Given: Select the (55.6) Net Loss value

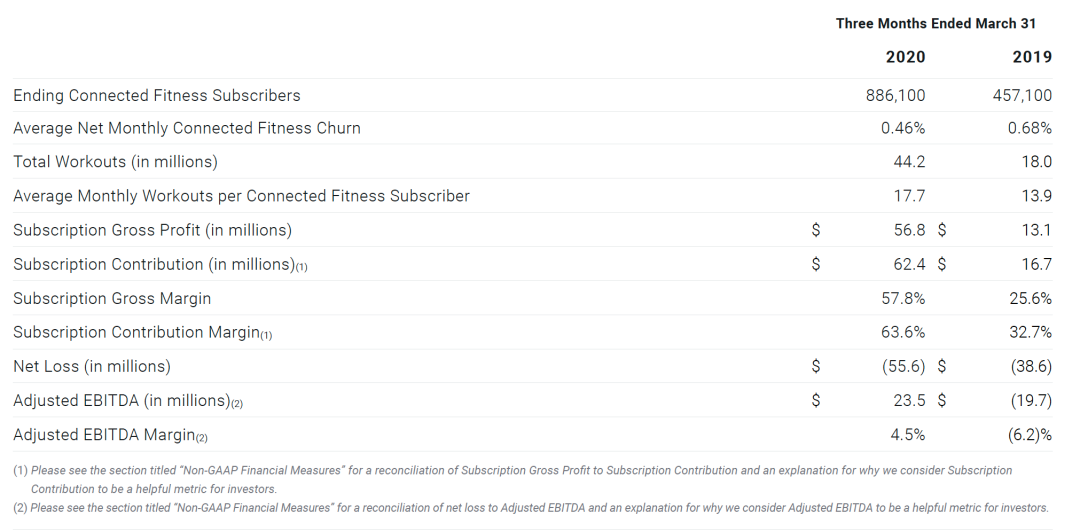Looking at the screenshot, I should pyautogui.click(x=904, y=366).
